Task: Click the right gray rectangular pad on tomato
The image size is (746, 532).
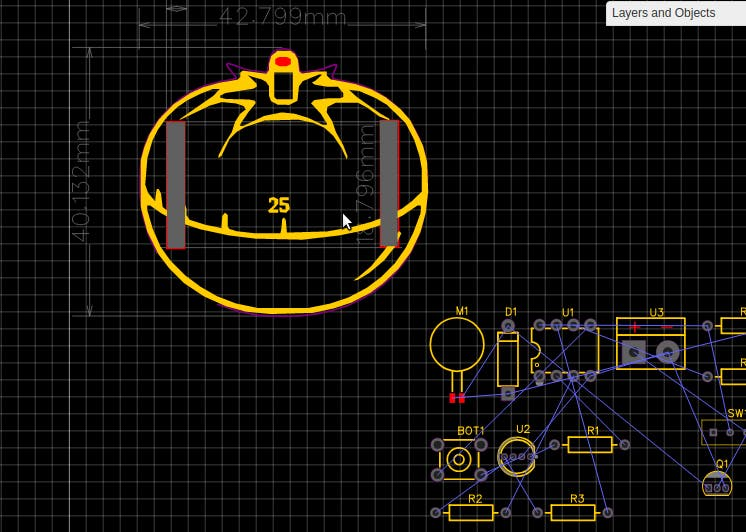Action: click(x=390, y=183)
